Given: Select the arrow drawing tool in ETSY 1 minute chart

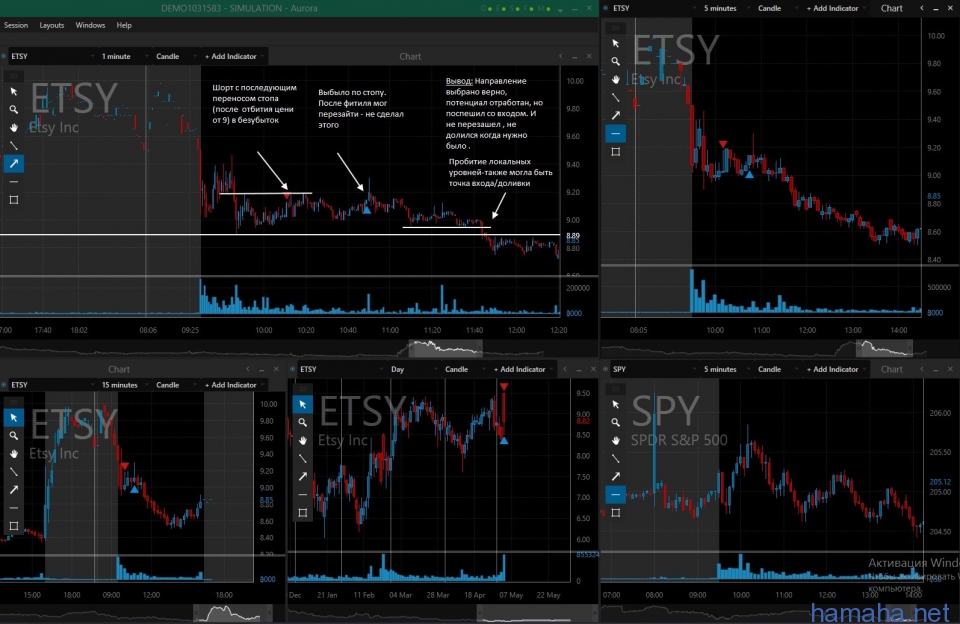Looking at the screenshot, I should [x=13, y=164].
